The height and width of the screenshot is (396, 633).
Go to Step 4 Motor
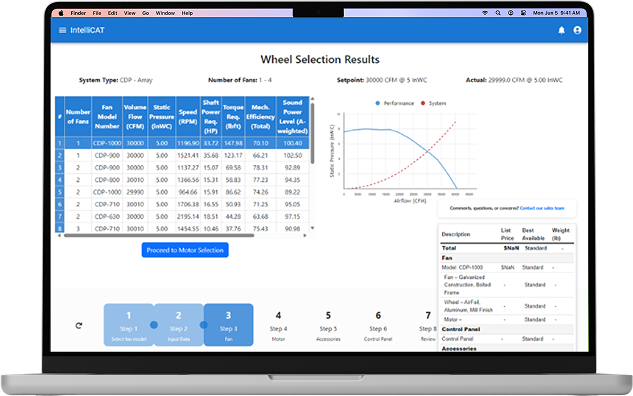point(279,325)
